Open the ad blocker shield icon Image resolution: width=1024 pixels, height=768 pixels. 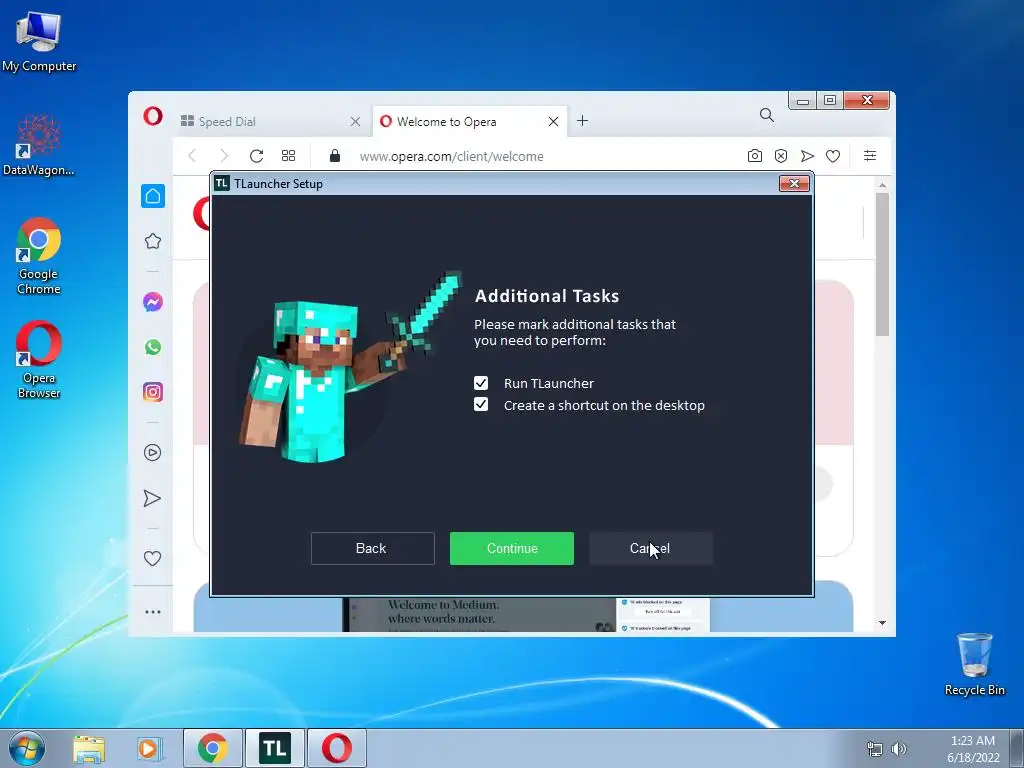pos(780,155)
